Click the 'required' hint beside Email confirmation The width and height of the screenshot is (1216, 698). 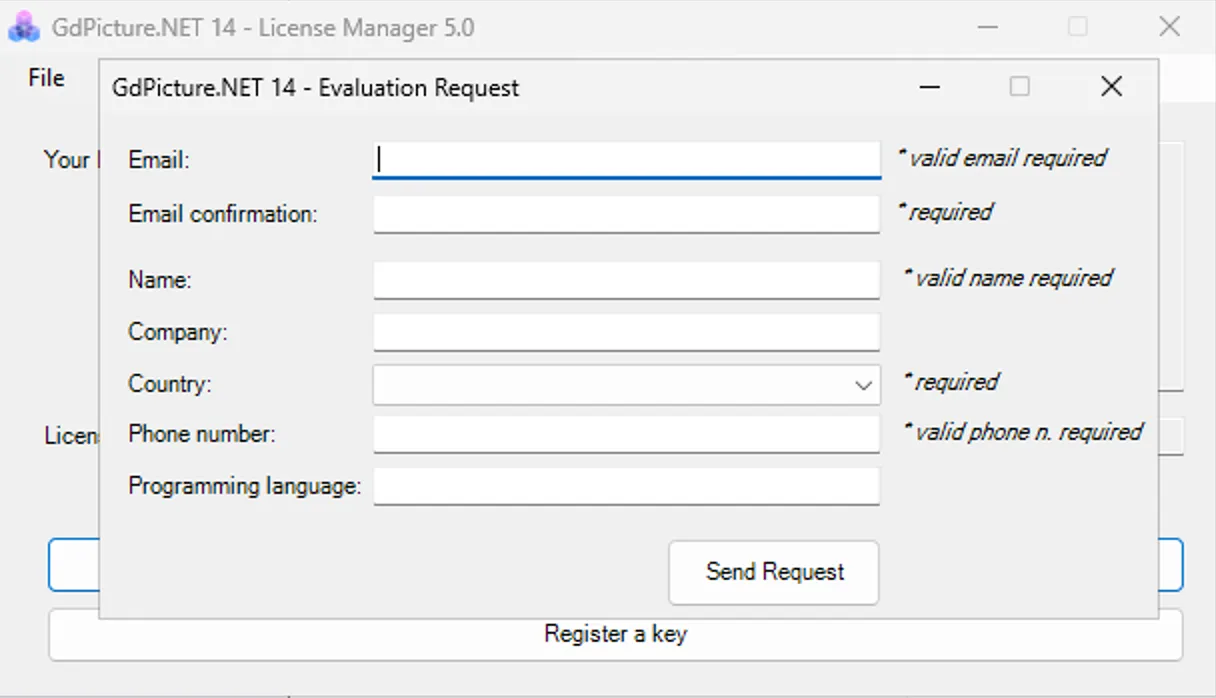click(x=945, y=212)
